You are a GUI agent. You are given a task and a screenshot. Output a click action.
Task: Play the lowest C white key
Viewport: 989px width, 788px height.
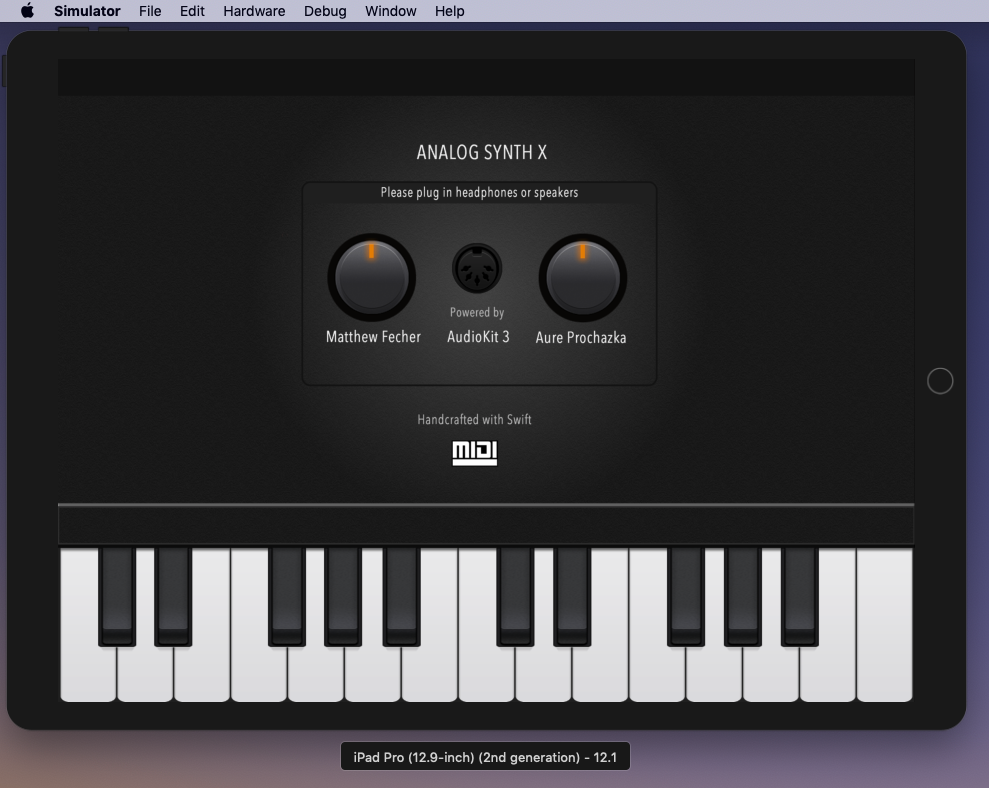click(x=88, y=672)
